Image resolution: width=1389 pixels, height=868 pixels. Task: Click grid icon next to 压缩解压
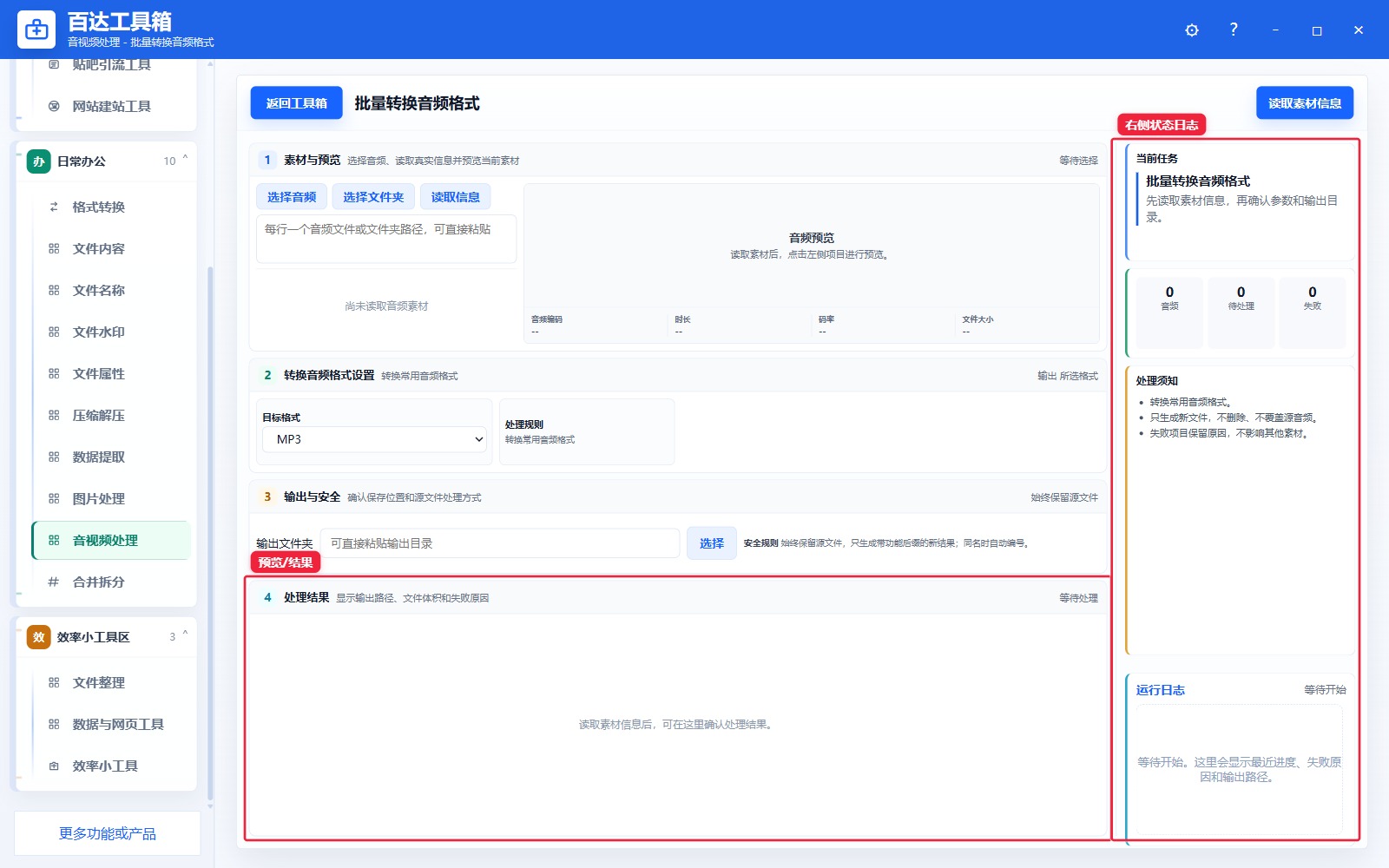point(54,415)
